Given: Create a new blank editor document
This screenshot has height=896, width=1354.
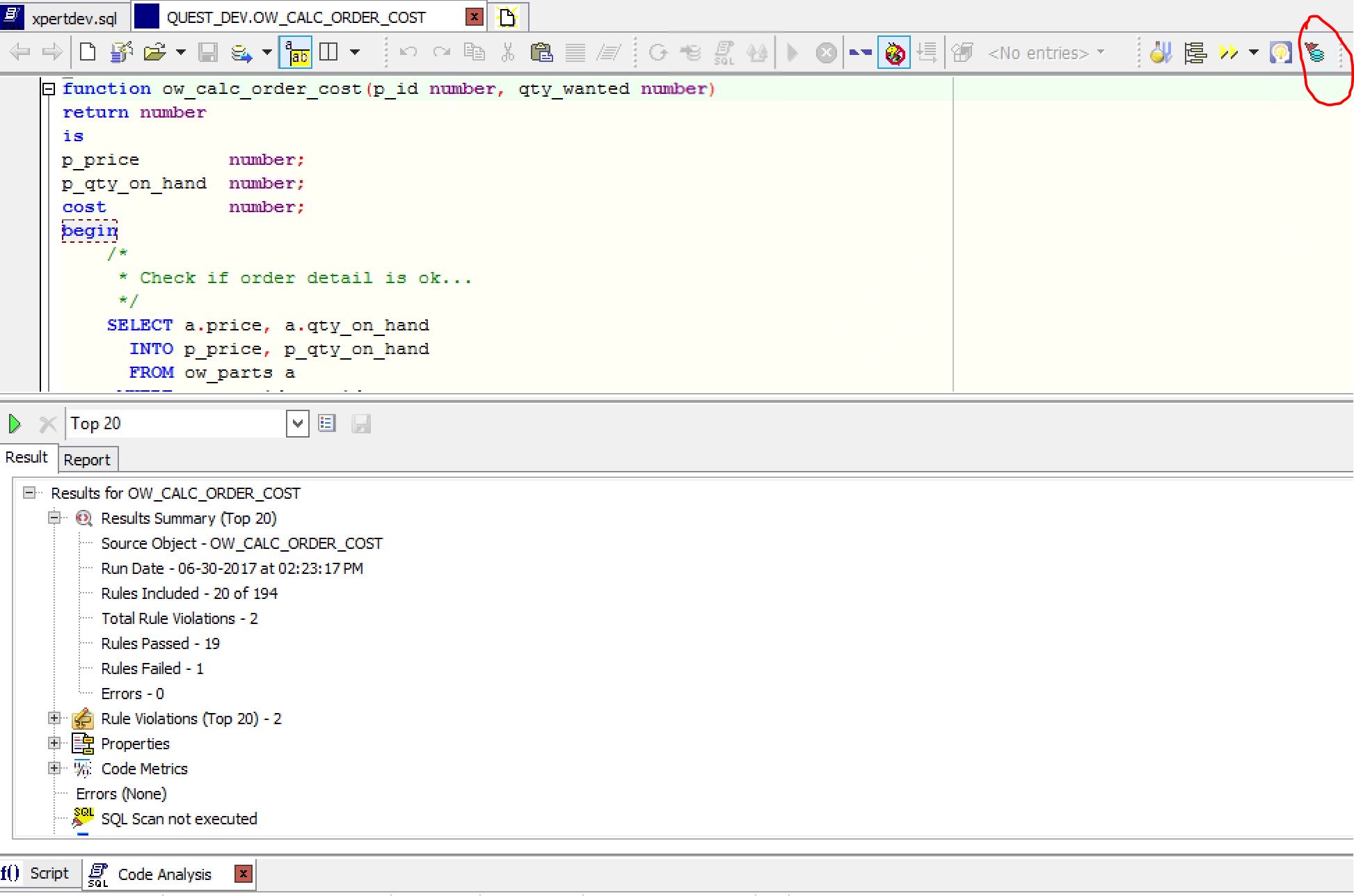Looking at the screenshot, I should coord(88,52).
